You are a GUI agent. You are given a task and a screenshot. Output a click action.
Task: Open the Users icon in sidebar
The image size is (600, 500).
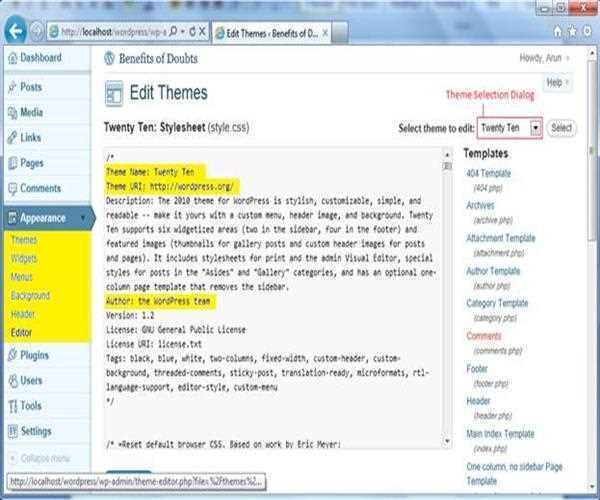pos(11,380)
